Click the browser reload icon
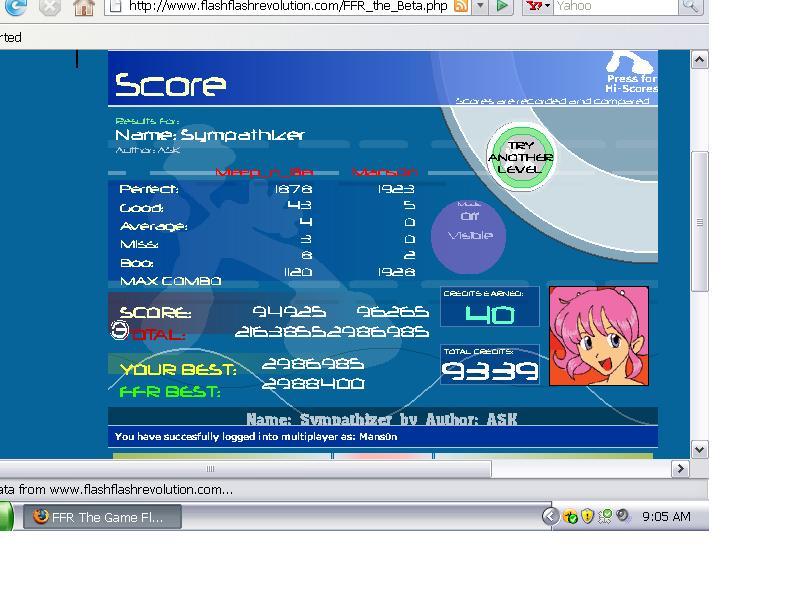 pos(16,6)
